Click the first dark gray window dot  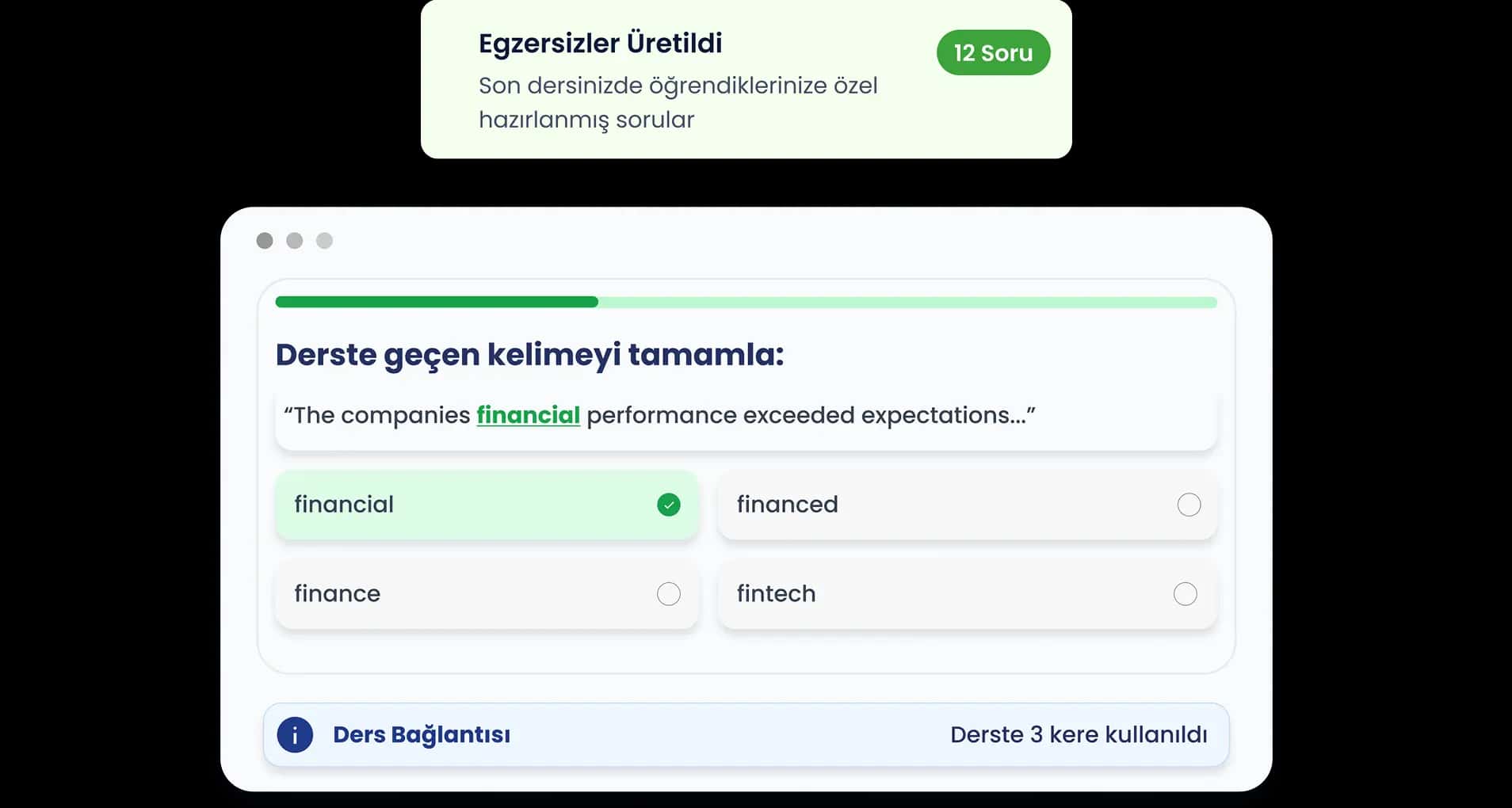tap(265, 241)
